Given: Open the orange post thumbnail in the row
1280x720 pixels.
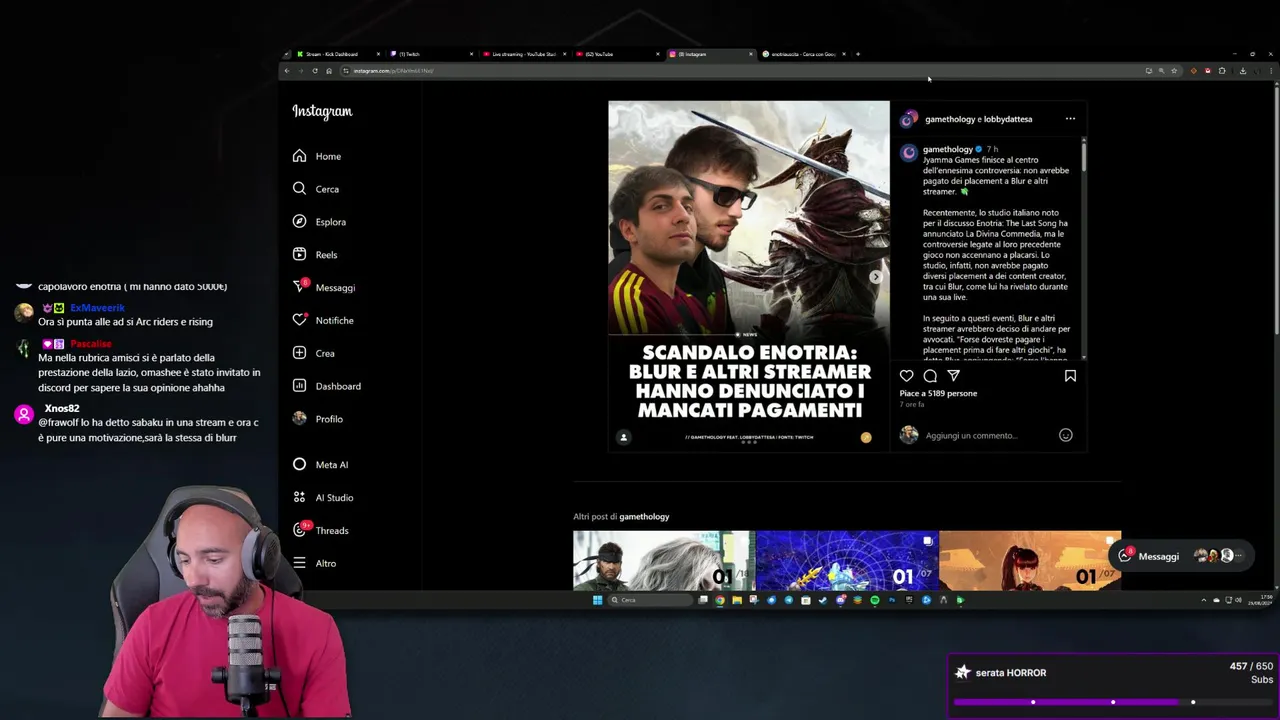Looking at the screenshot, I should tap(1030, 560).
